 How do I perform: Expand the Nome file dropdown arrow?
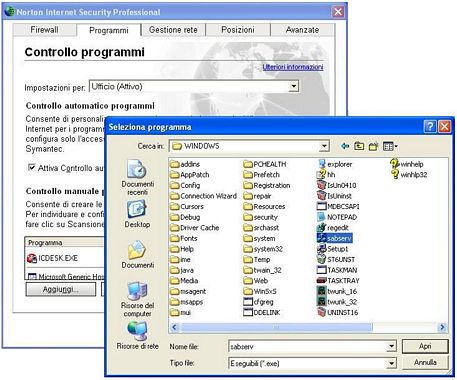(x=392, y=347)
